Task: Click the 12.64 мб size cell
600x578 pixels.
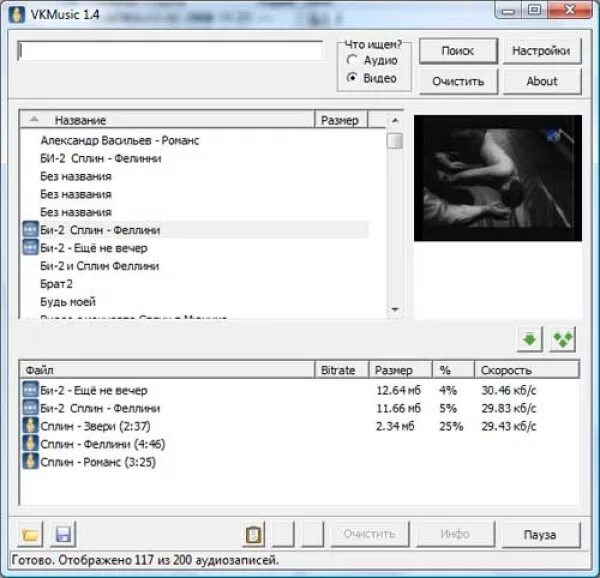Action: [398, 390]
